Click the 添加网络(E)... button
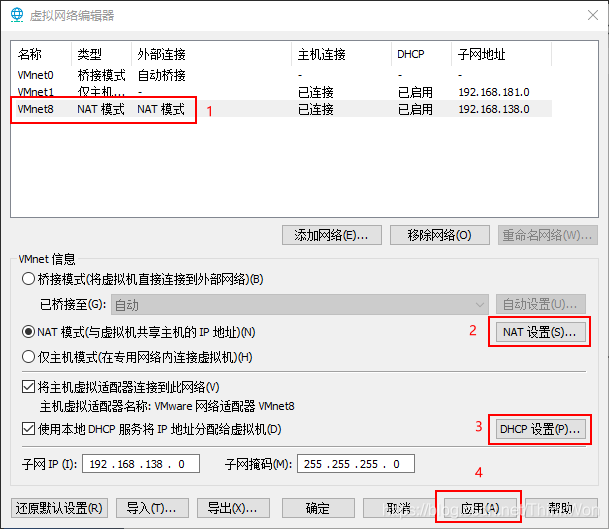 [332, 235]
